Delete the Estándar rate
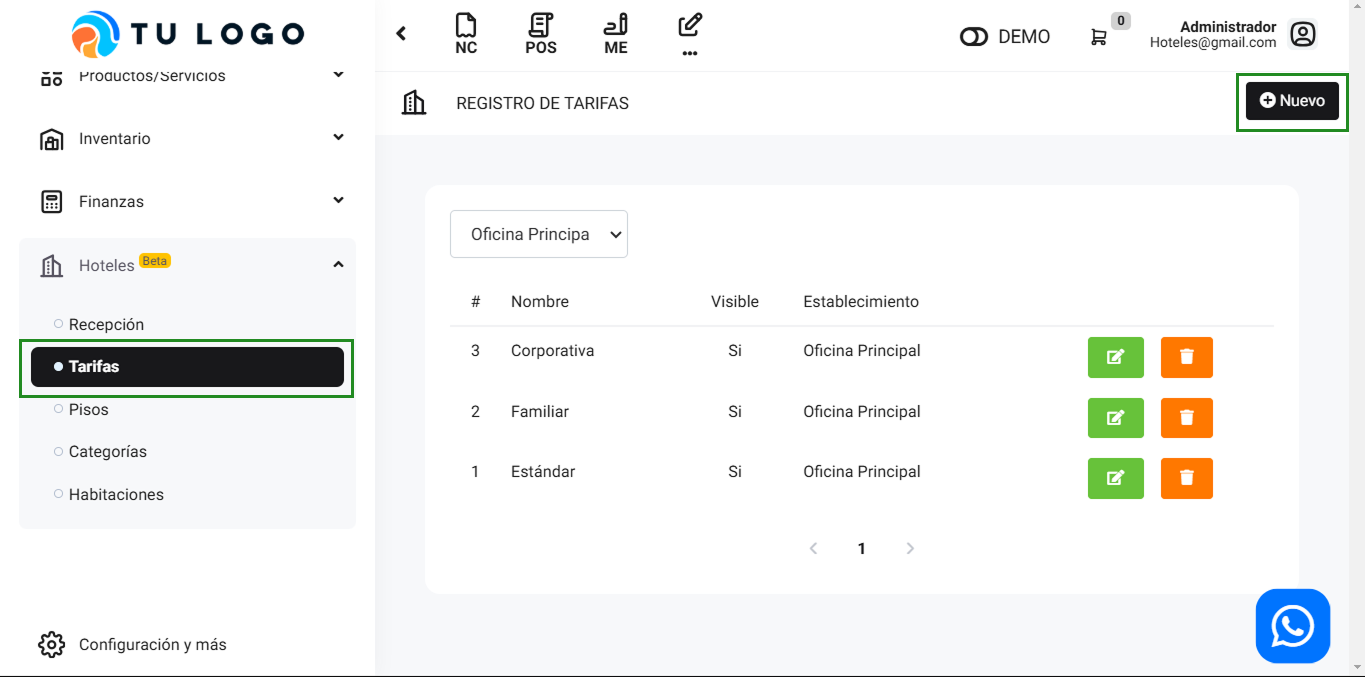This screenshot has height=677, width=1365. (1186, 478)
